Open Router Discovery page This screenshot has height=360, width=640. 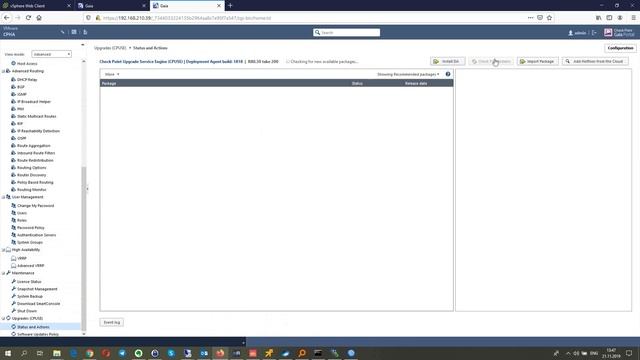click(x=31, y=175)
